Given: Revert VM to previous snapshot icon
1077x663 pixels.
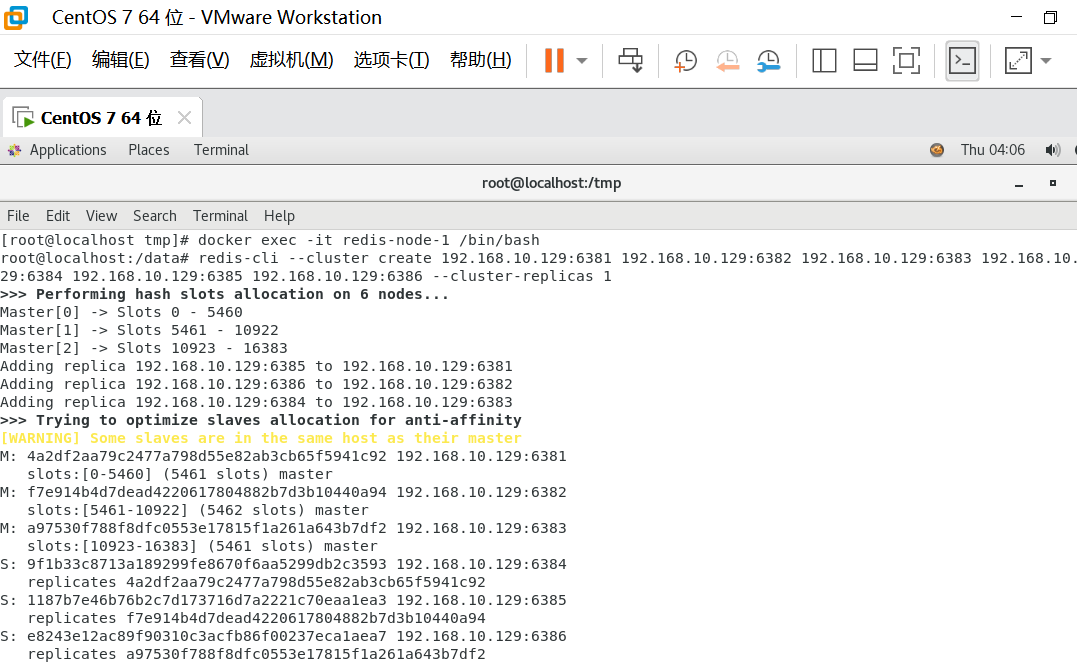Looking at the screenshot, I should [x=727, y=60].
